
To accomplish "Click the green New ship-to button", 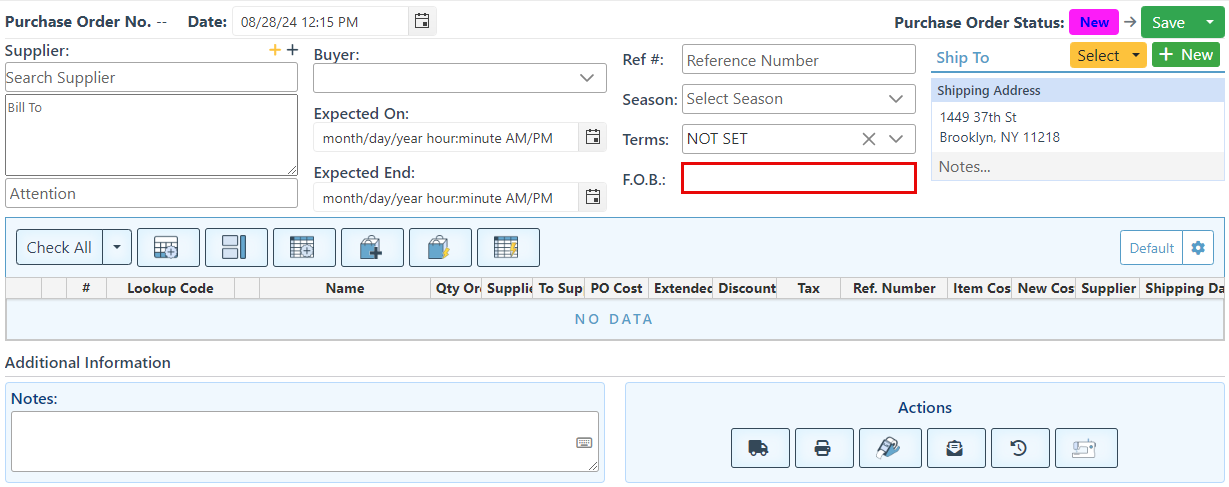I will (x=1185, y=55).
